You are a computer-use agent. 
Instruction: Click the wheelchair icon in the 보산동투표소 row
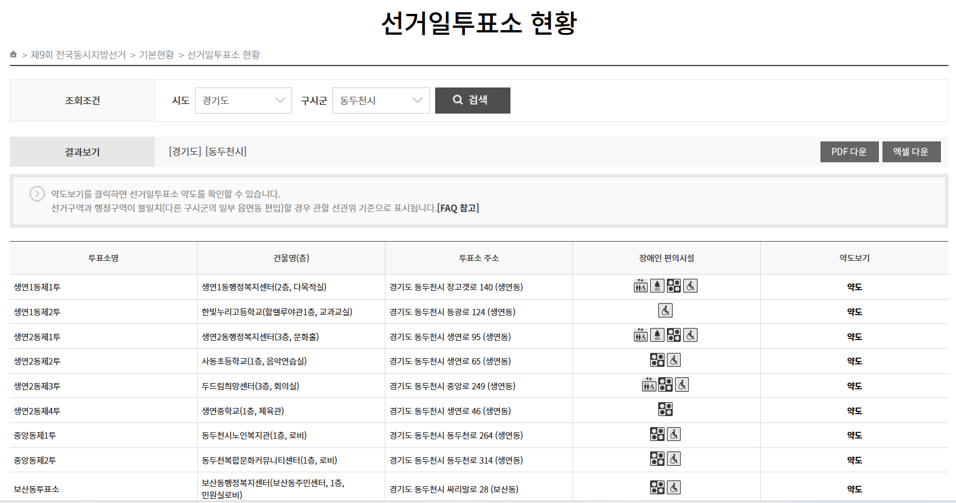[674, 487]
